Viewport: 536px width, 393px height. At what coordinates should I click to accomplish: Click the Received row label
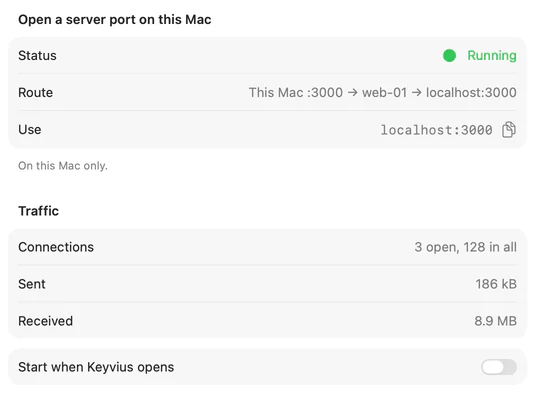pyautogui.click(x=45, y=321)
